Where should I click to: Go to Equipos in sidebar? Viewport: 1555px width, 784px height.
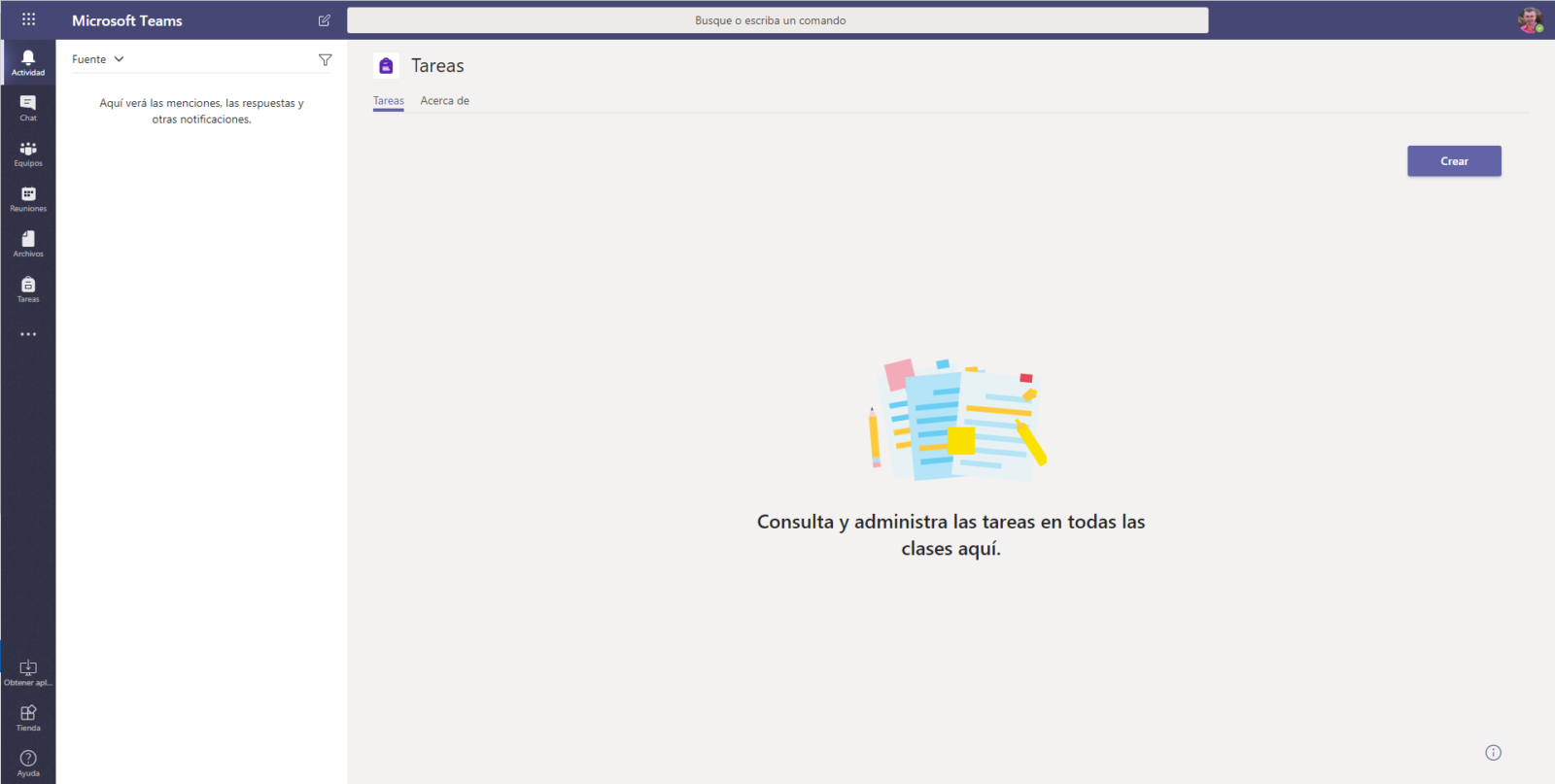[x=28, y=153]
